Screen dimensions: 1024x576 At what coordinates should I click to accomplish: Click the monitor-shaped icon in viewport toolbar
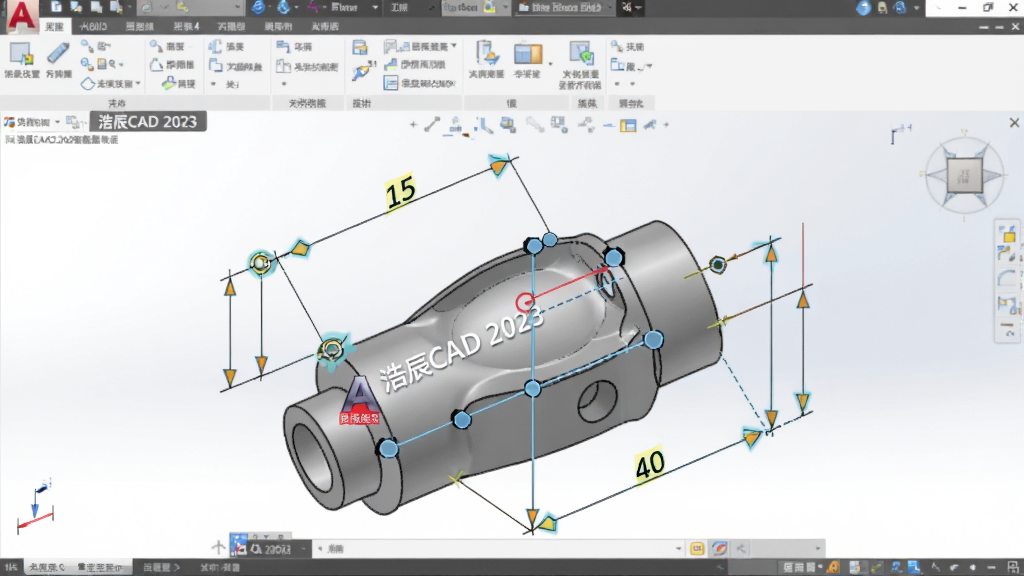(x=507, y=124)
